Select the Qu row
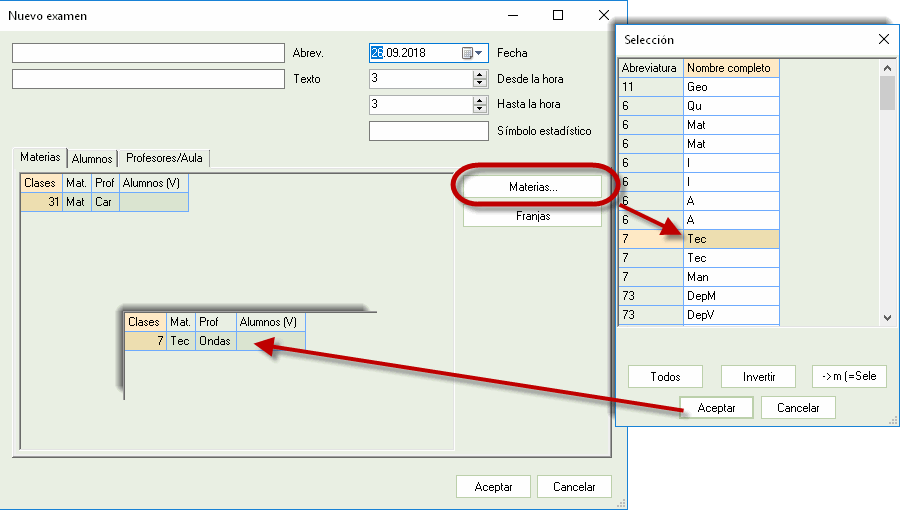The height and width of the screenshot is (510, 900). [699, 106]
